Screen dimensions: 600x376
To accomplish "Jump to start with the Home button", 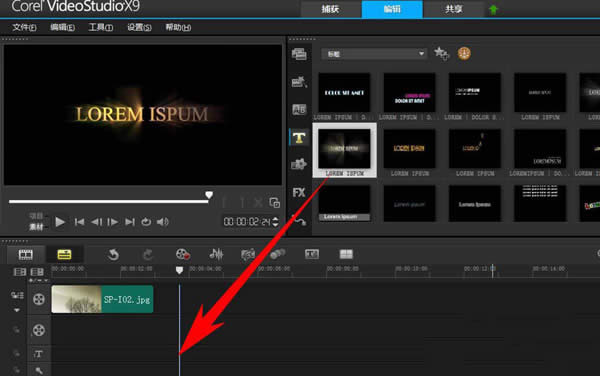I will coord(79,222).
